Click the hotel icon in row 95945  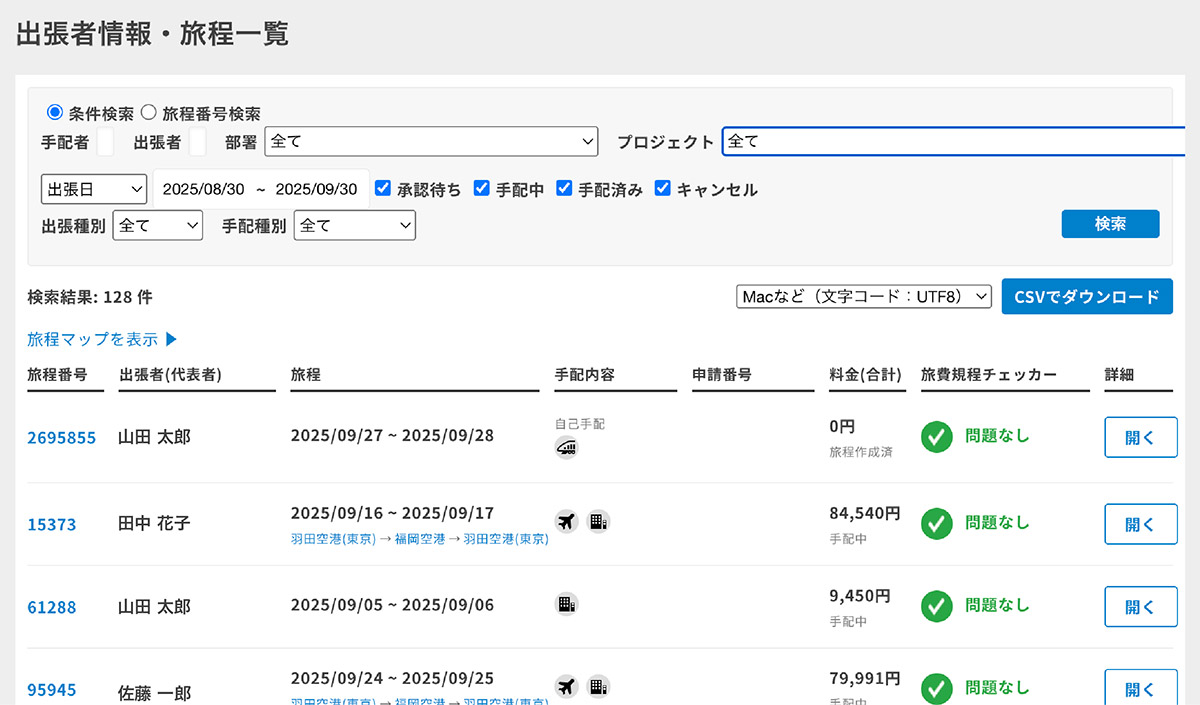(598, 687)
